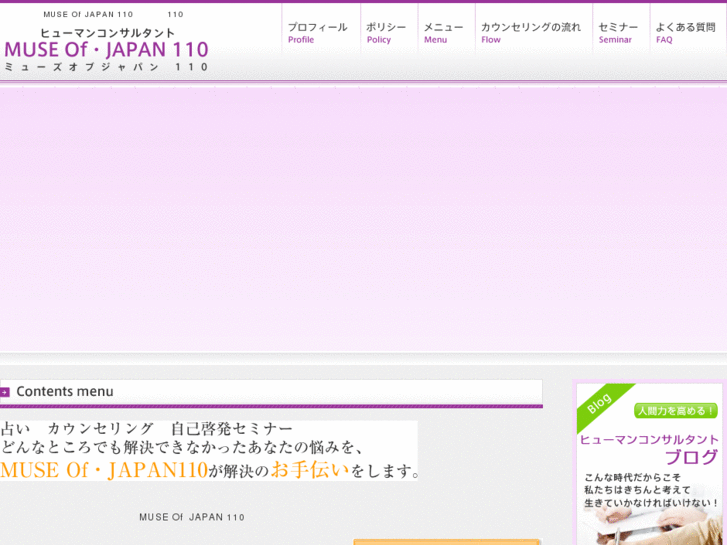Click the お手伝い orange tagline text
Image resolution: width=727 pixels, height=545 pixels.
pos(310,470)
